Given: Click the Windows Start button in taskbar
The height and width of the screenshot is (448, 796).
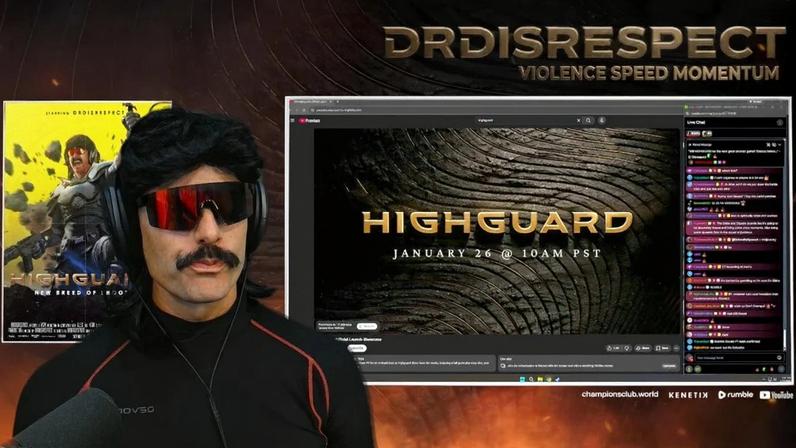Looking at the screenshot, I should tap(522, 379).
